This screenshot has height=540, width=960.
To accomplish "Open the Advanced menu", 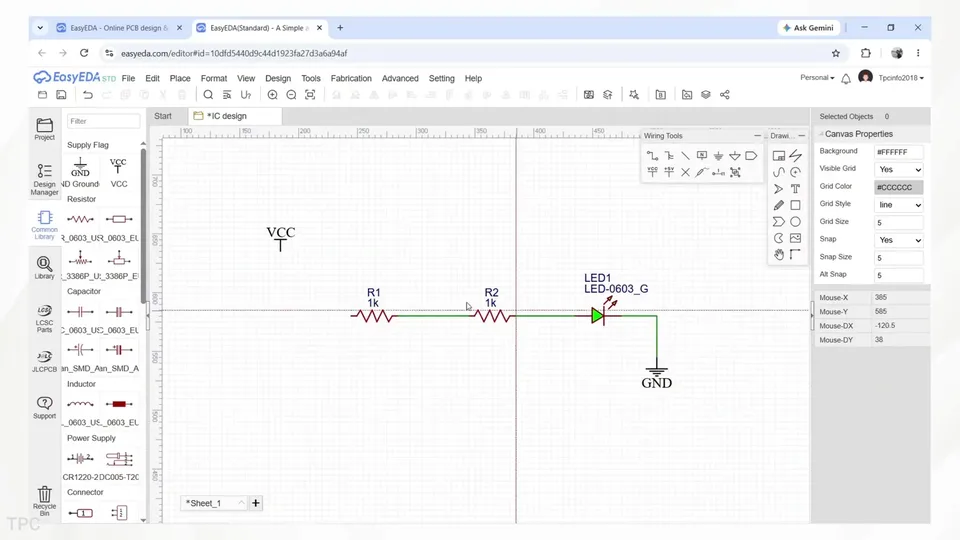I will (x=400, y=78).
